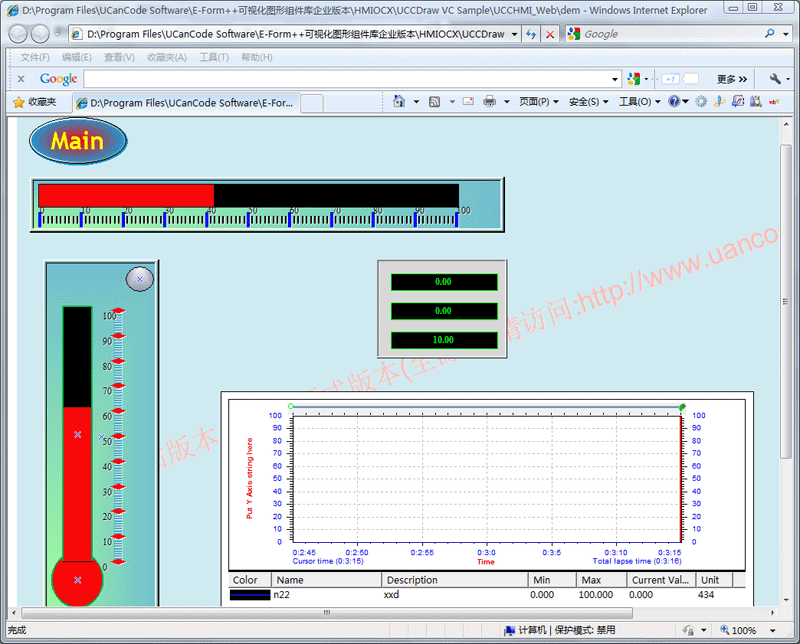Click the star icon of the Favorites button
The width and height of the screenshot is (800, 644).
pyautogui.click(x=18, y=102)
